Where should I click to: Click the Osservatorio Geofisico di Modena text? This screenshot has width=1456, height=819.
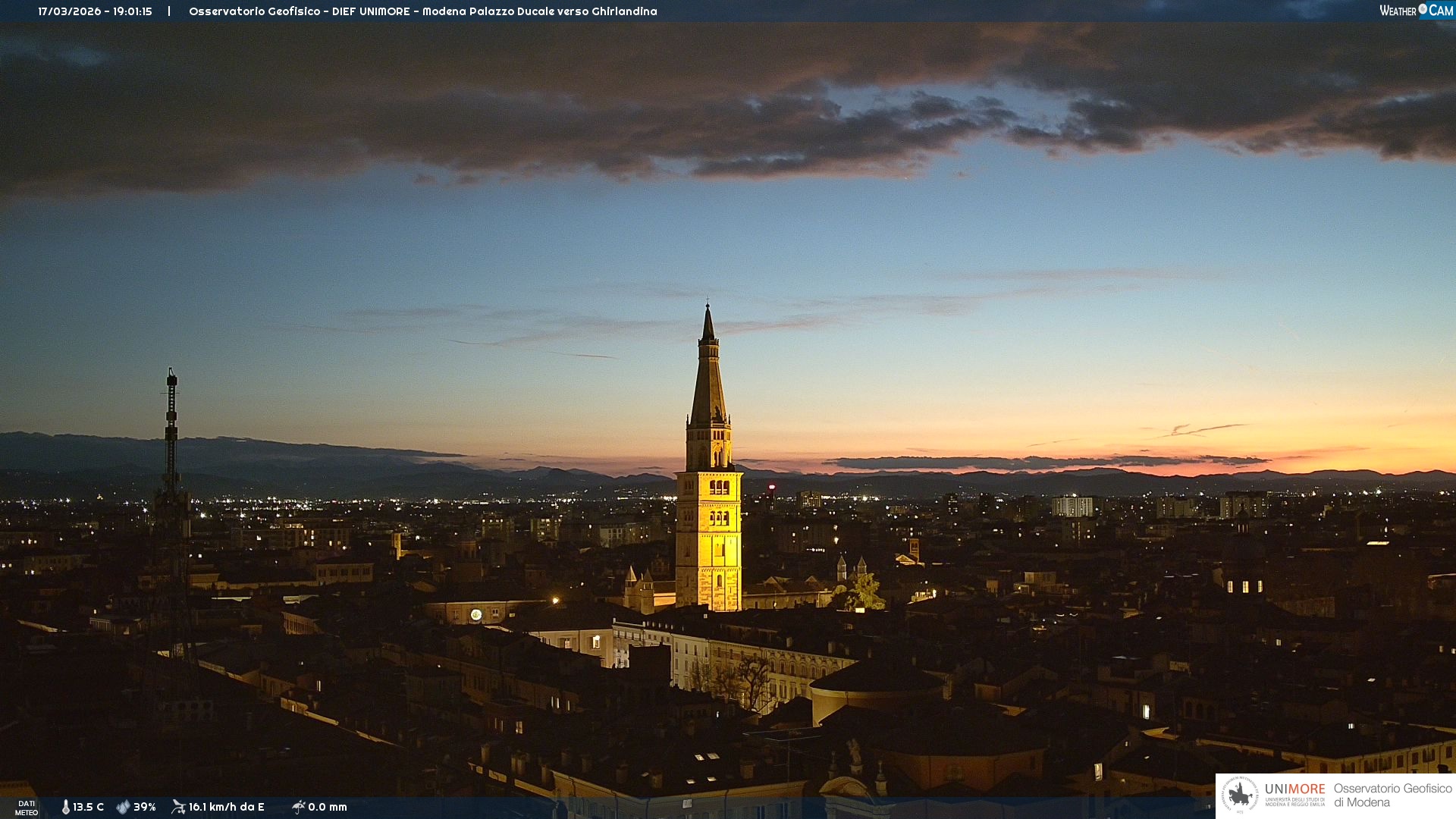[x=1392, y=795]
